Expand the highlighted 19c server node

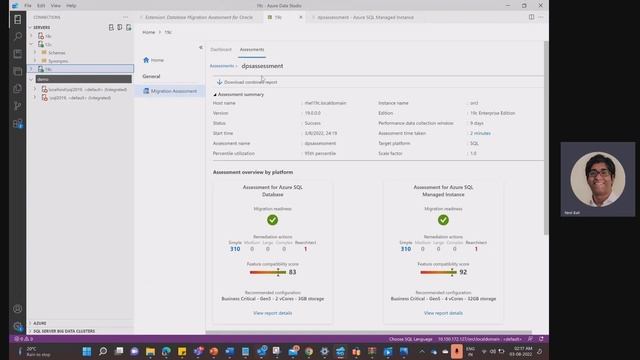[x=32, y=69]
